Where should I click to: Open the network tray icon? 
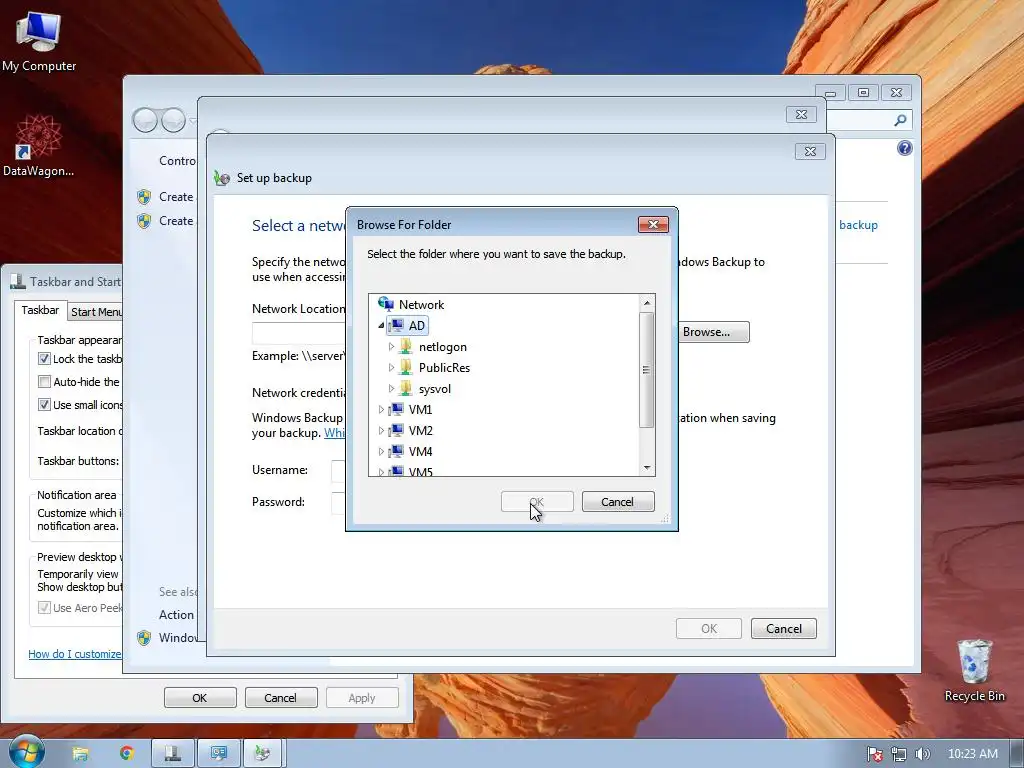899,754
